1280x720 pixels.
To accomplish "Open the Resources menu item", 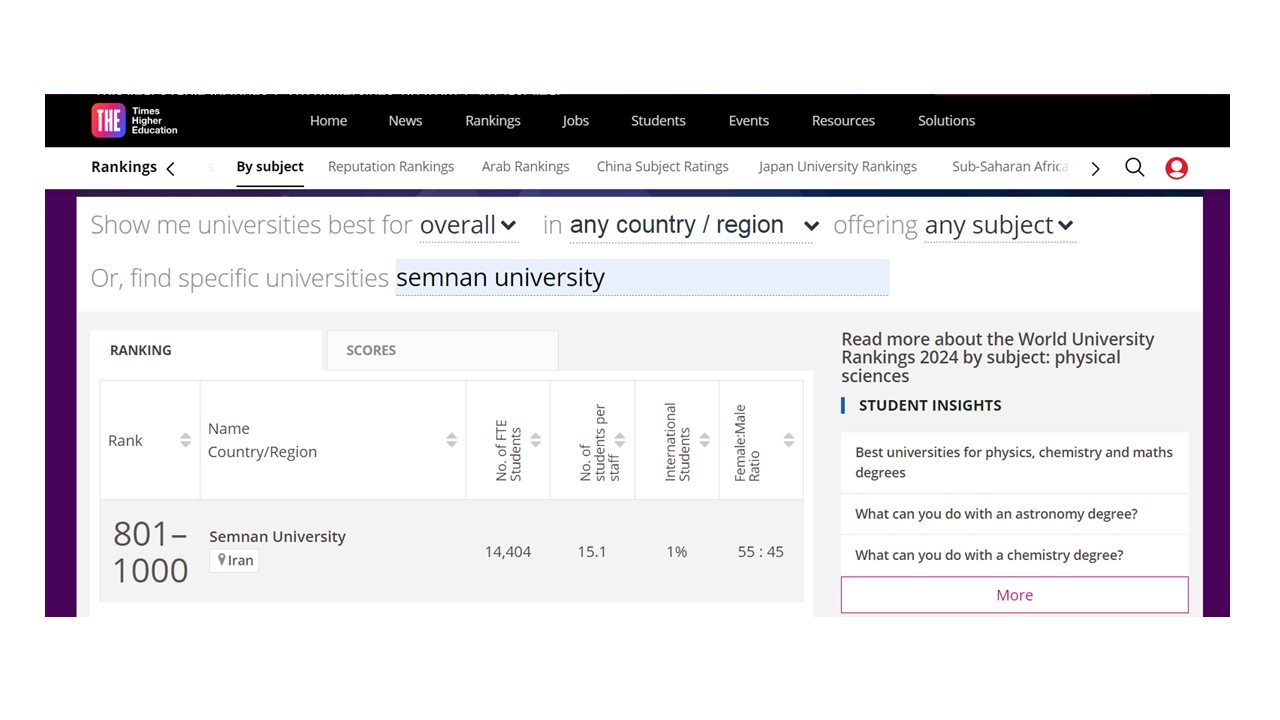I will (x=843, y=121).
